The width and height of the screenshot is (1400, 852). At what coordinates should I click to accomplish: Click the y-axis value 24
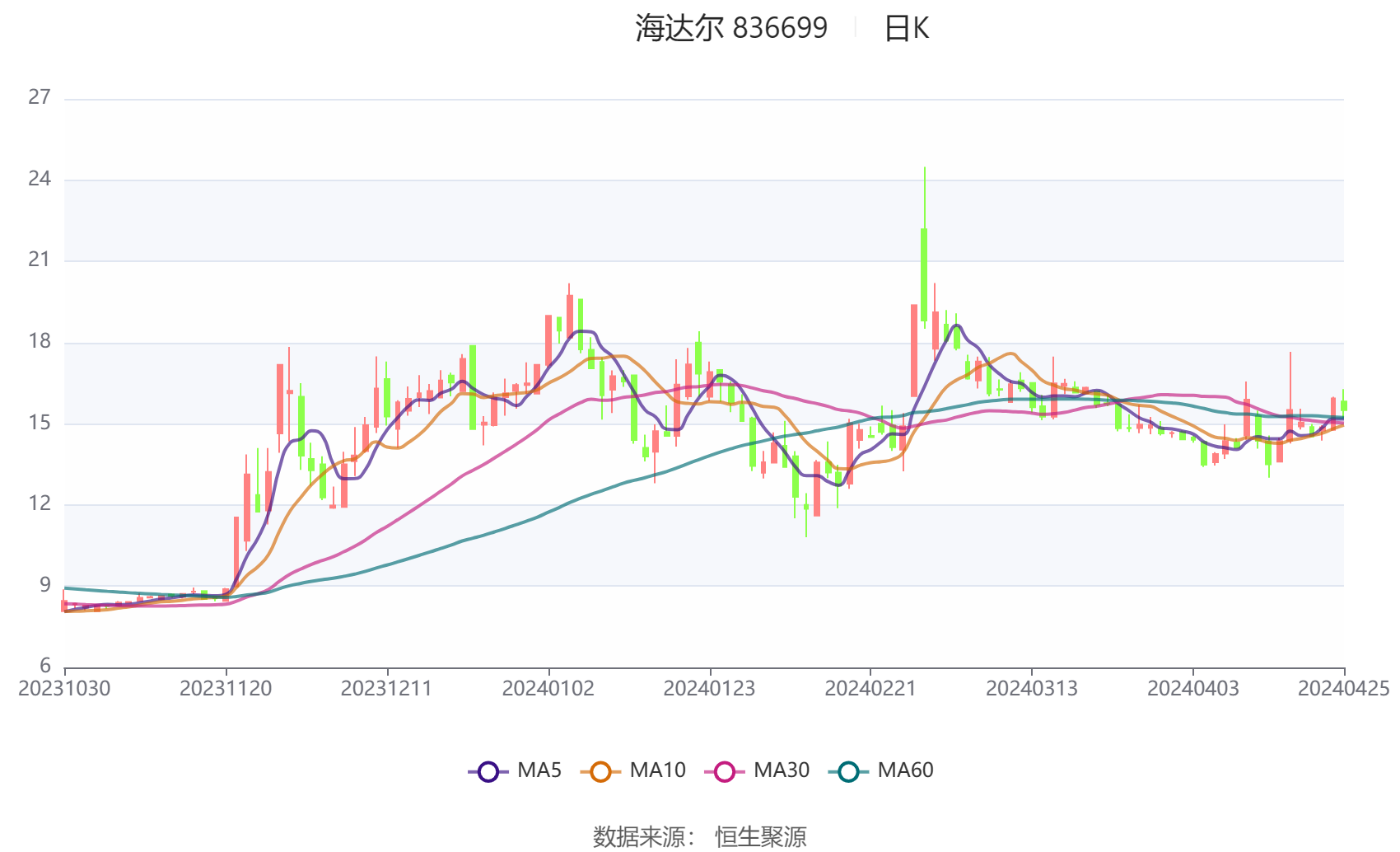pyautogui.click(x=40, y=179)
